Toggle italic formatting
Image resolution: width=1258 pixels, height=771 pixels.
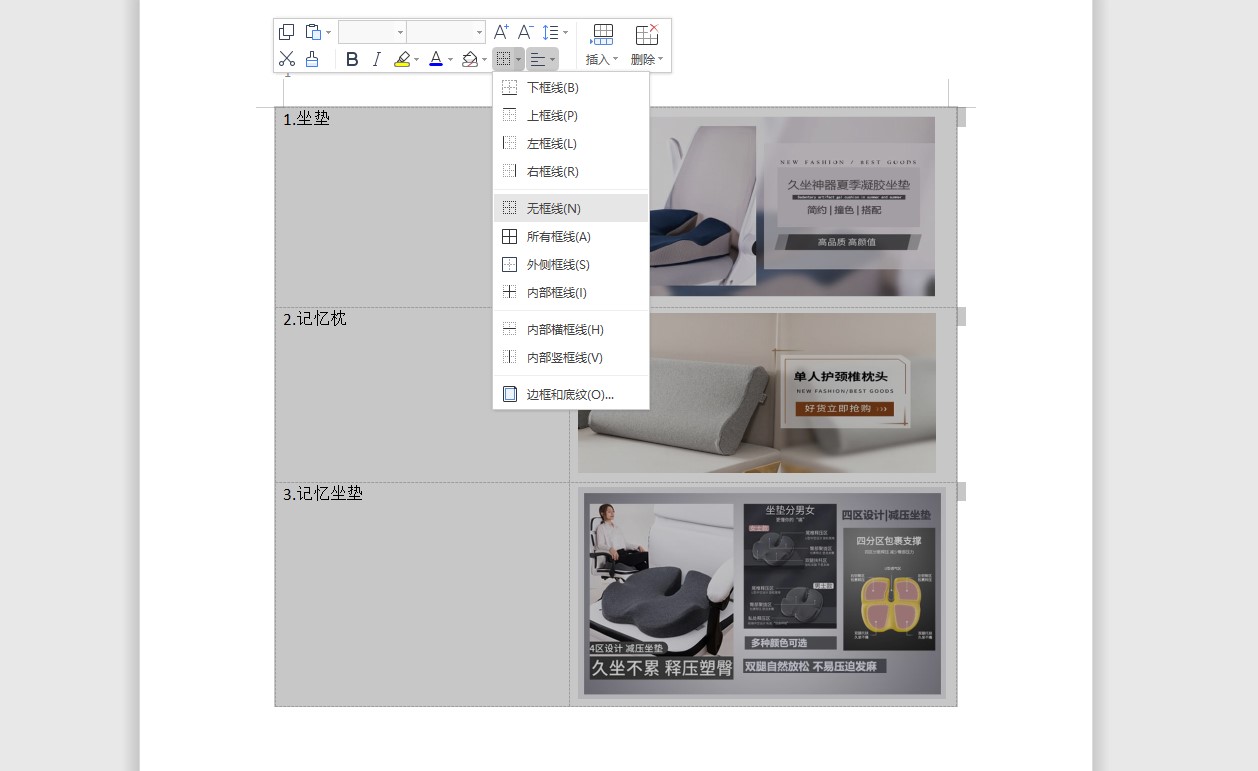pos(376,58)
